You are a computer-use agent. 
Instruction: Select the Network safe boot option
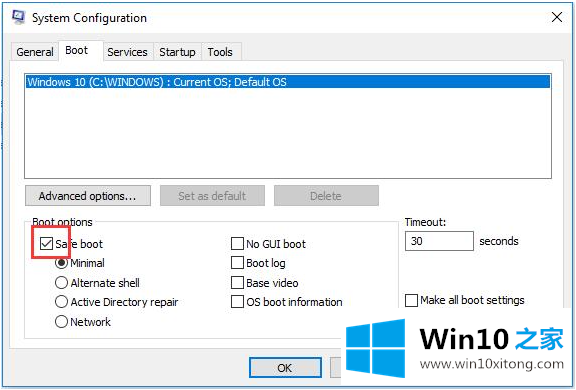61,322
